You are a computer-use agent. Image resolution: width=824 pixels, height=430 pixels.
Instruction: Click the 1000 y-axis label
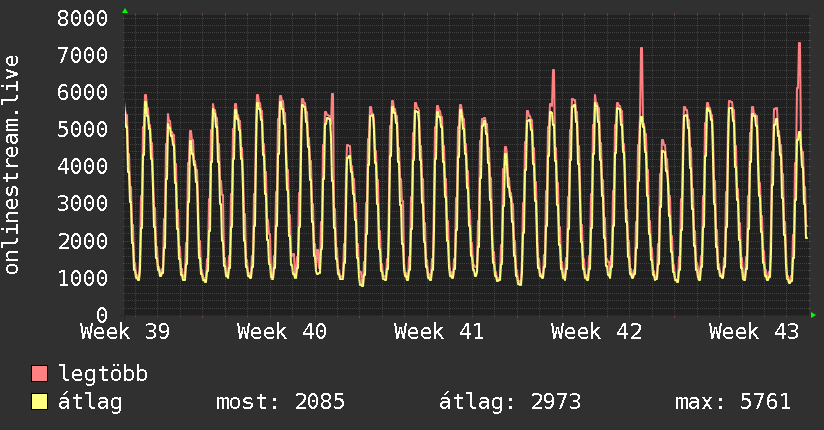click(83, 278)
